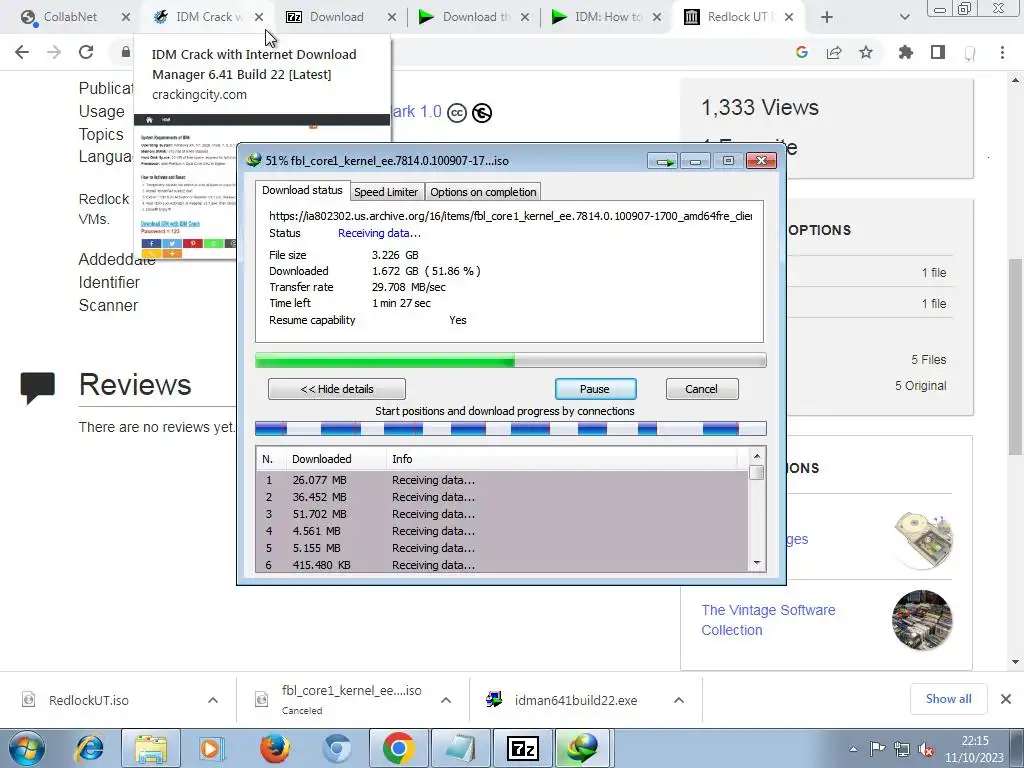The width and height of the screenshot is (1024, 768).
Task: Click the IDM dialog title bar icon
Action: point(254,160)
